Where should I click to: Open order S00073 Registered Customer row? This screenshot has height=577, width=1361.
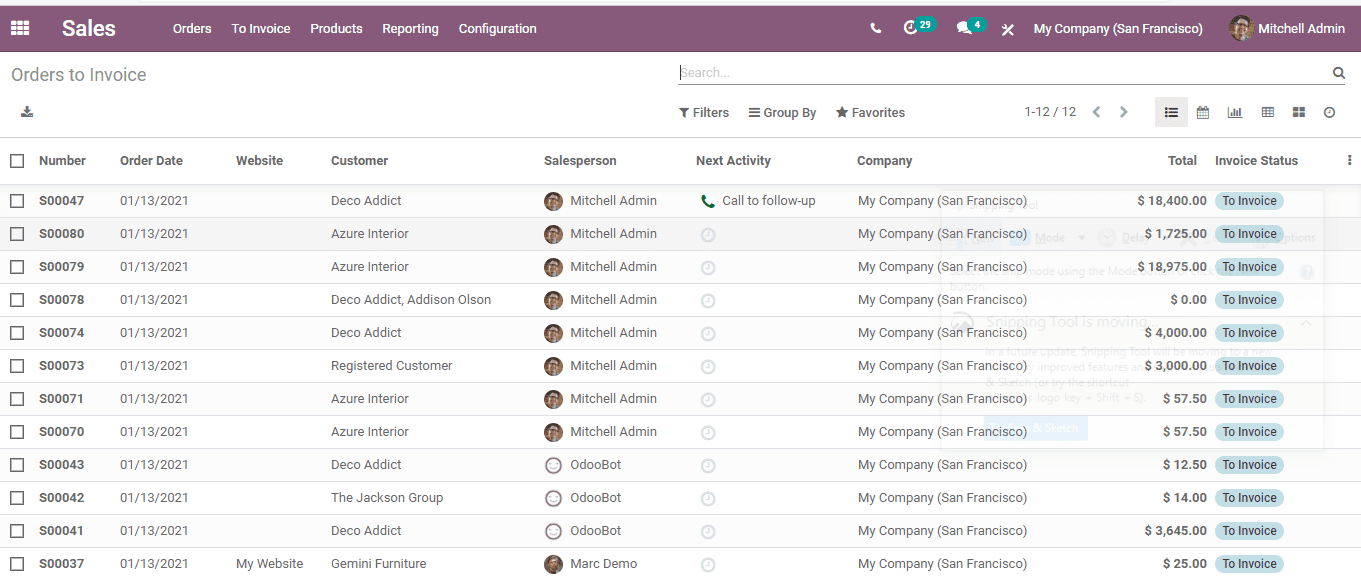680,366
